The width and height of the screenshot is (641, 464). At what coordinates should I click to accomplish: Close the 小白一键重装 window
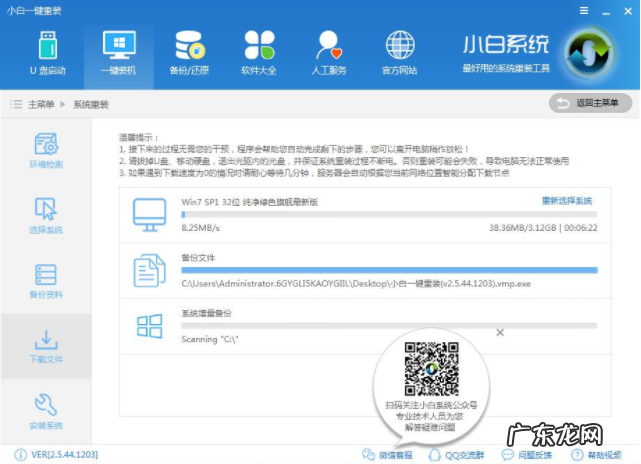pyautogui.click(x=628, y=11)
